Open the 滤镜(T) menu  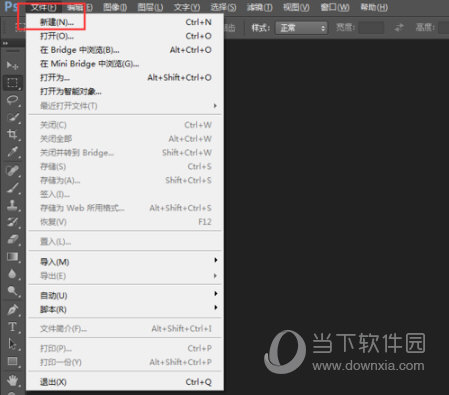(x=259, y=7)
